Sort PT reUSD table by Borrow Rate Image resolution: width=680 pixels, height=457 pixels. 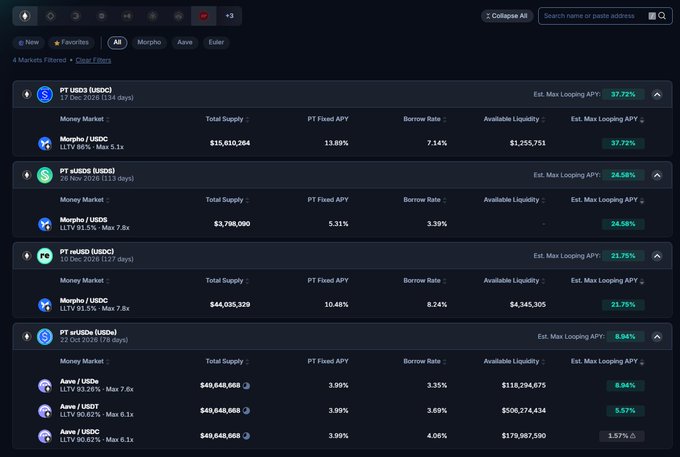pos(425,281)
